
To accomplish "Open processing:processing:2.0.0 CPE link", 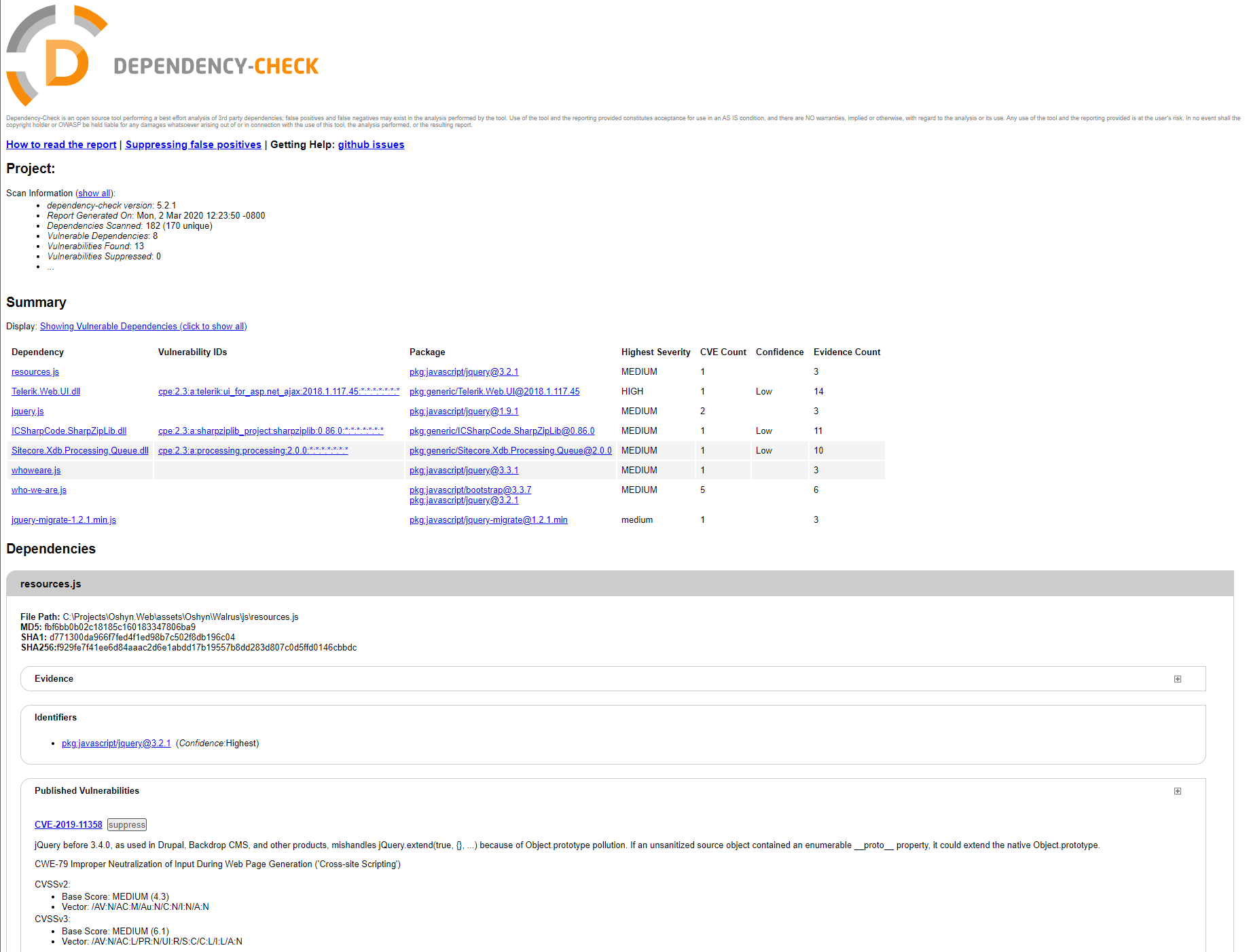I will (253, 451).
